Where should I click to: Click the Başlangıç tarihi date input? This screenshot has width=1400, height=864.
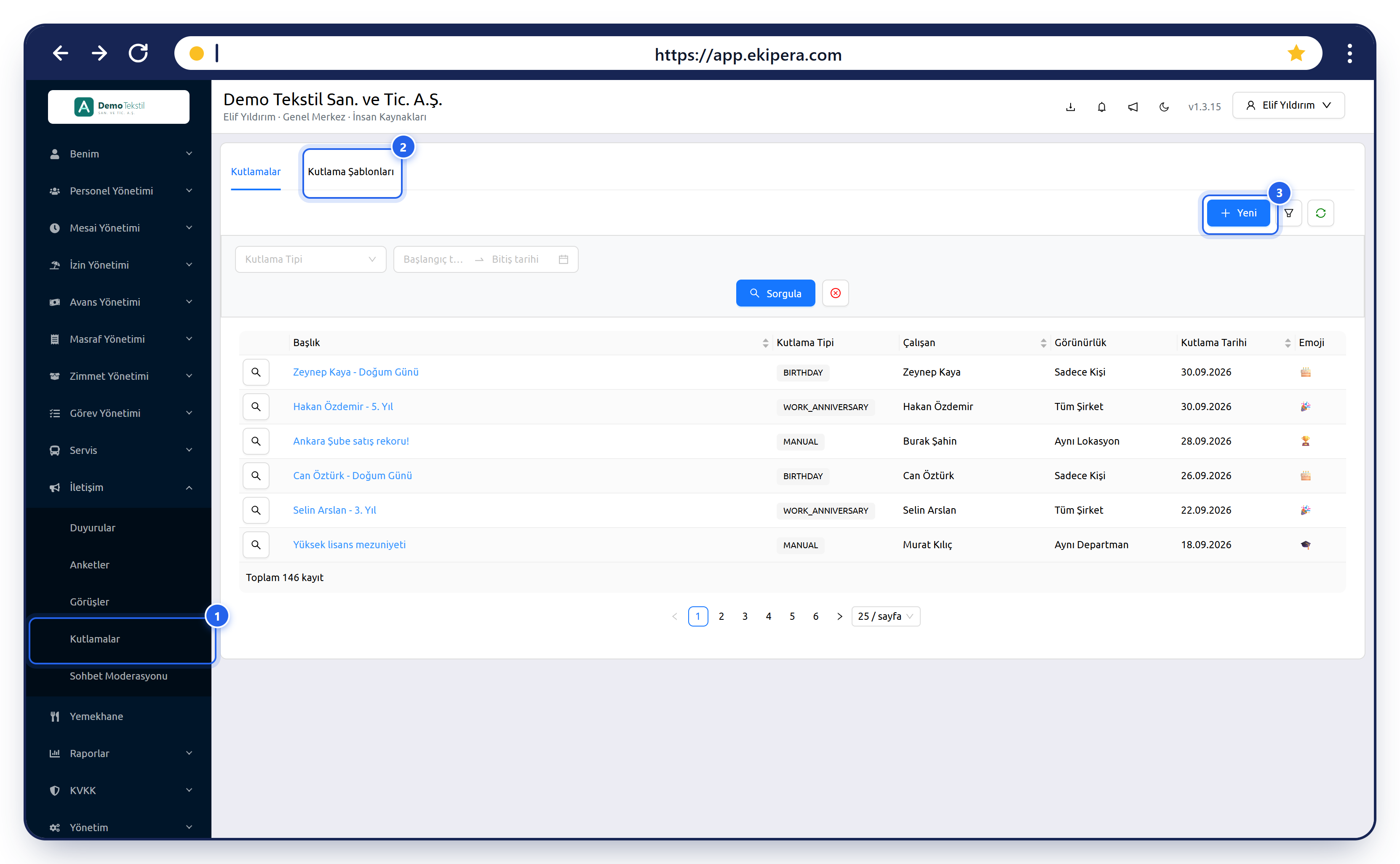(433, 259)
